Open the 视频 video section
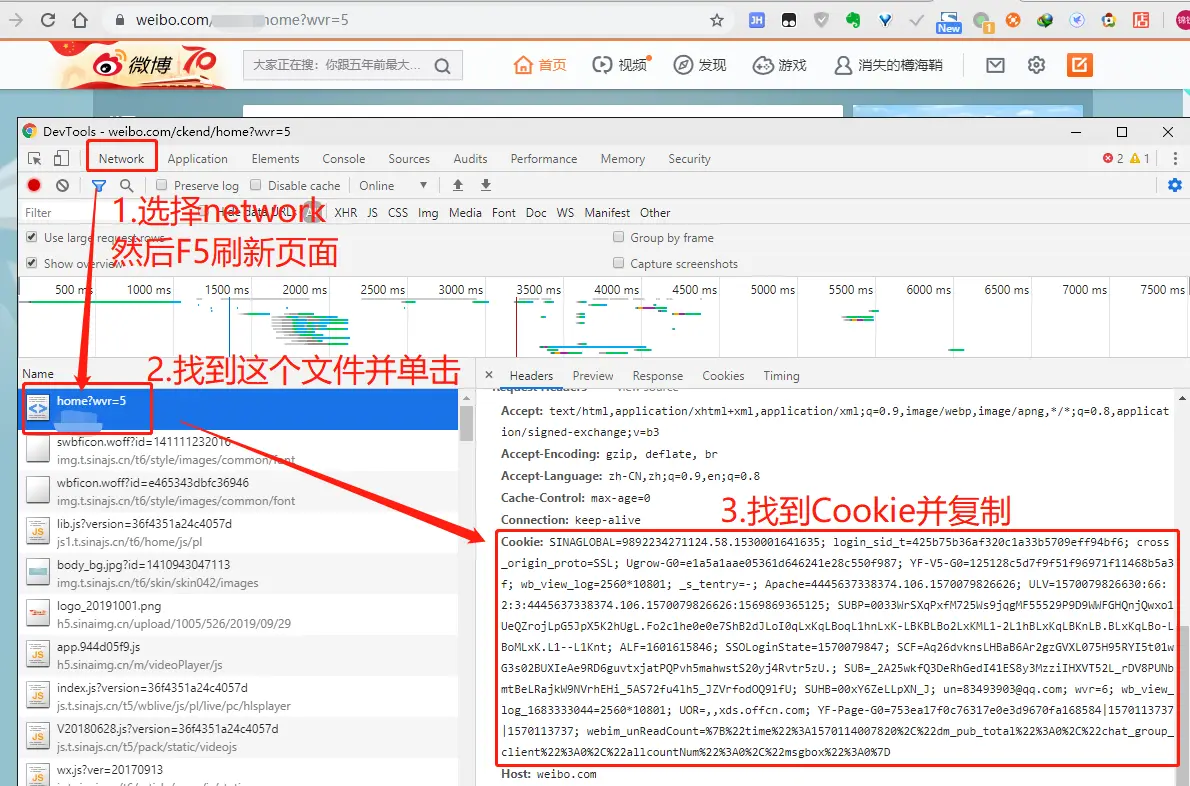Screen dimensions: 1190x786 [x=620, y=65]
